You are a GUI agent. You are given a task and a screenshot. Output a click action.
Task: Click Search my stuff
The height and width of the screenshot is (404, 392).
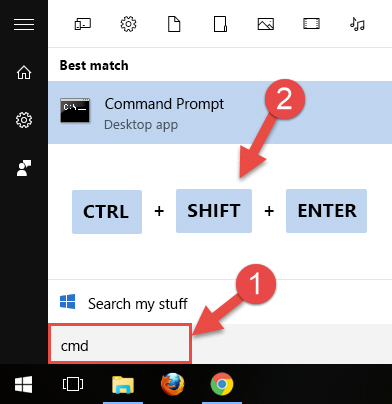(x=138, y=304)
